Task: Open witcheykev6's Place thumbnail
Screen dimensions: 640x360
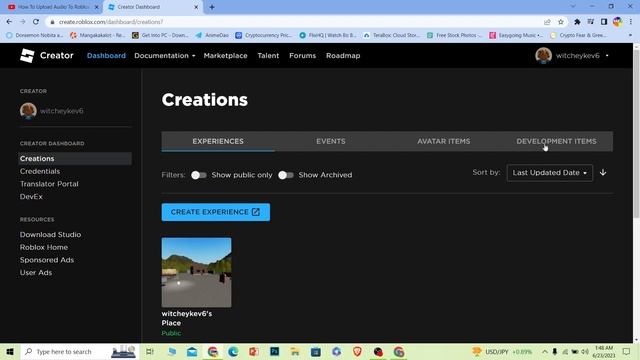Action: point(196,272)
